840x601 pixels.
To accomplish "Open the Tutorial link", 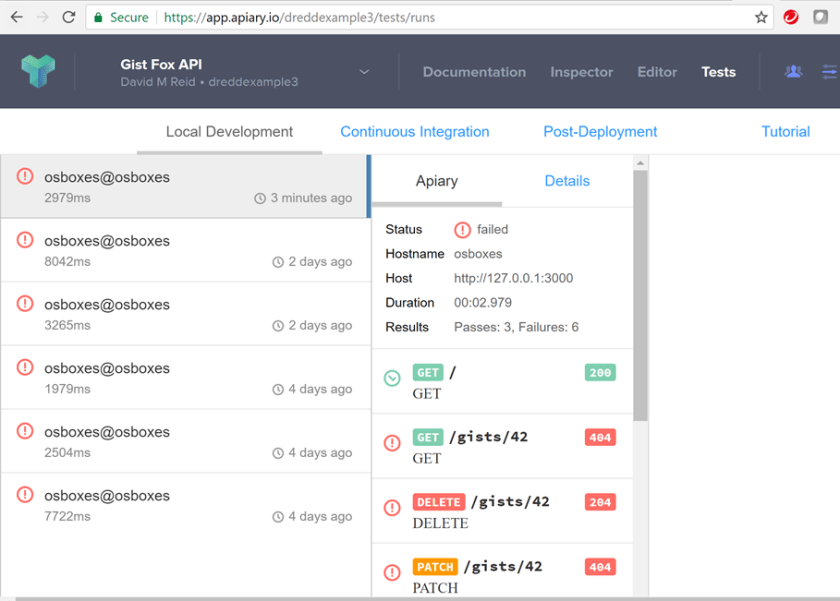I will click(785, 132).
